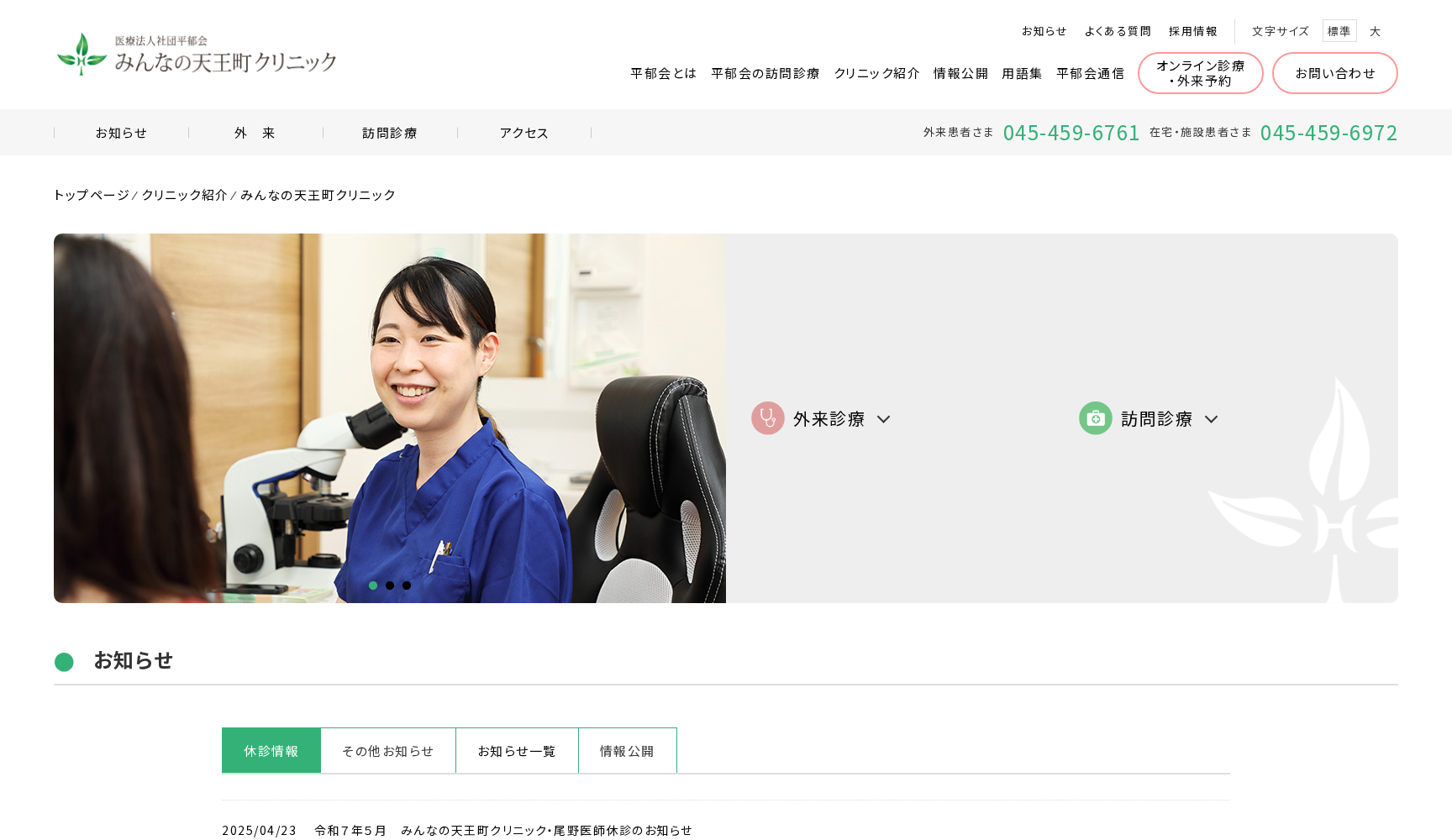Image resolution: width=1452 pixels, height=840 pixels.
Task: Select the second carousel dot
Action: coord(390,585)
